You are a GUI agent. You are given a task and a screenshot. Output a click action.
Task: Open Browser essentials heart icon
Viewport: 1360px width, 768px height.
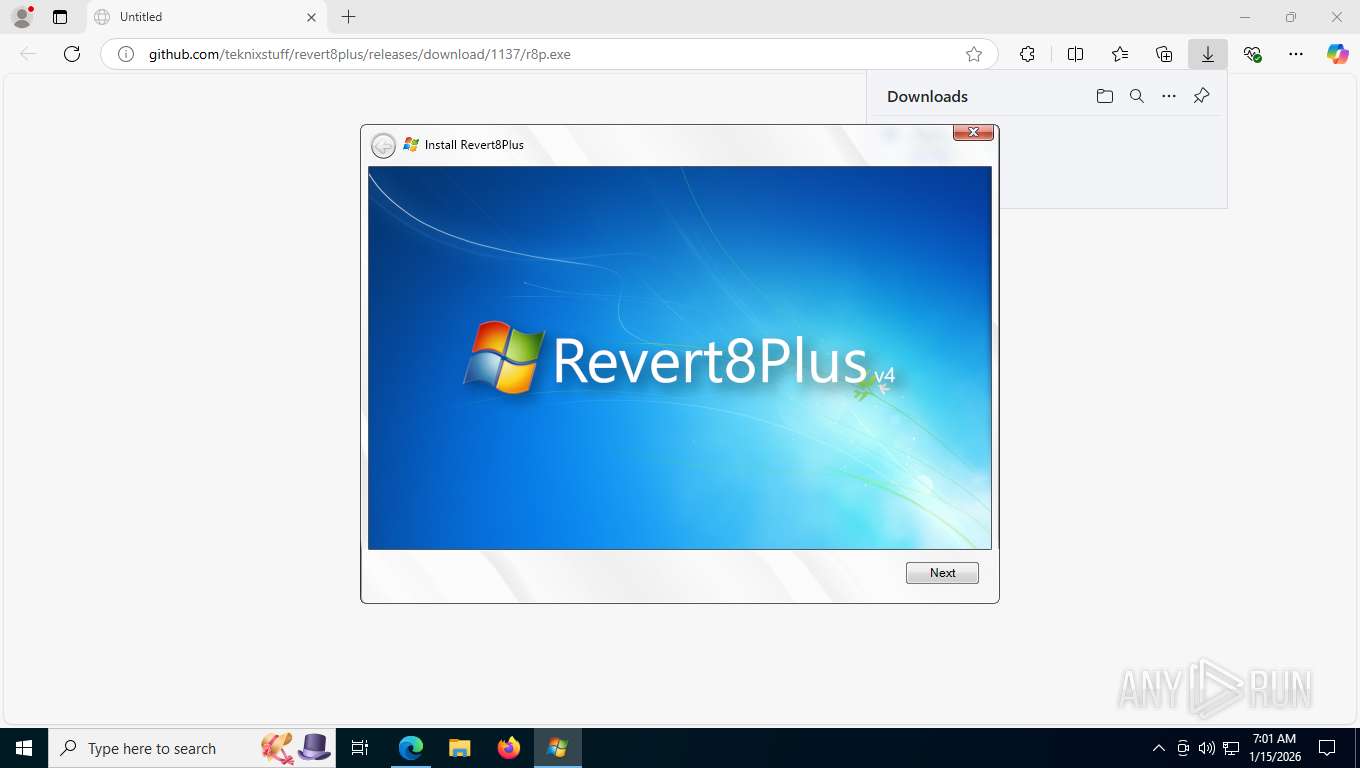1252,54
